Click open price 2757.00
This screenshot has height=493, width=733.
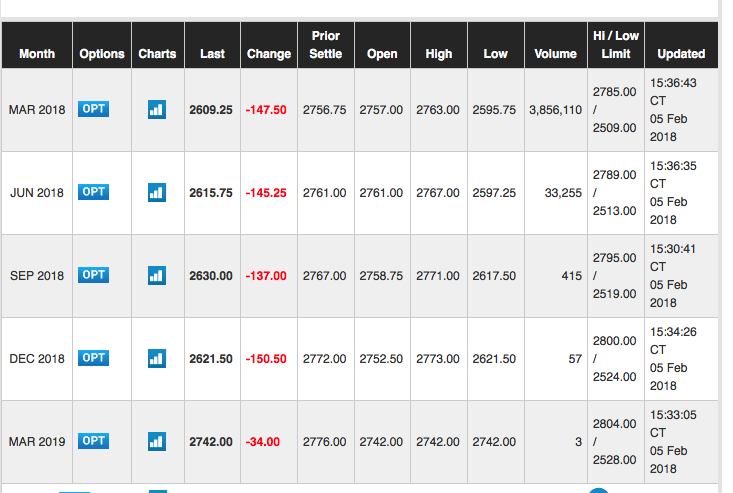pyautogui.click(x=381, y=110)
